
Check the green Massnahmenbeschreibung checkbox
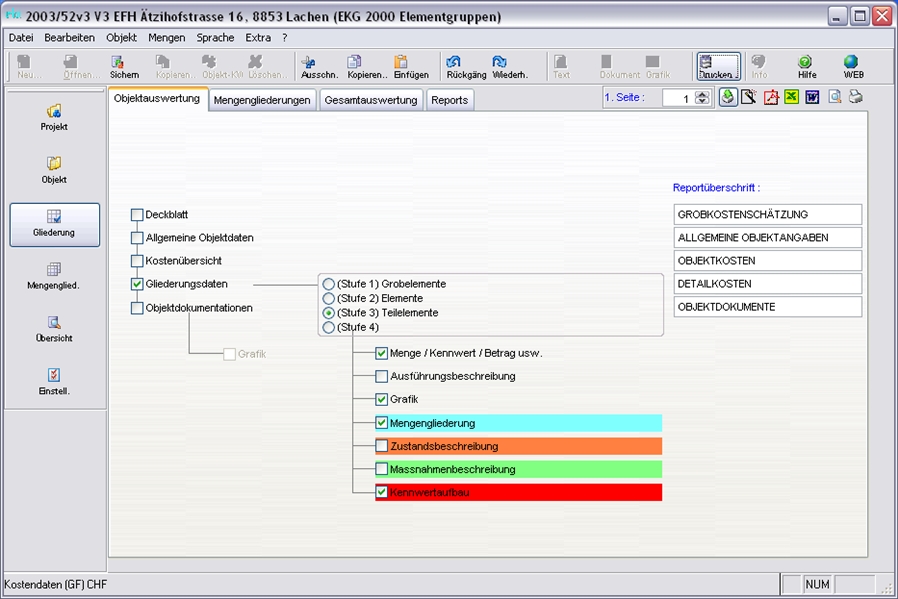click(x=381, y=470)
